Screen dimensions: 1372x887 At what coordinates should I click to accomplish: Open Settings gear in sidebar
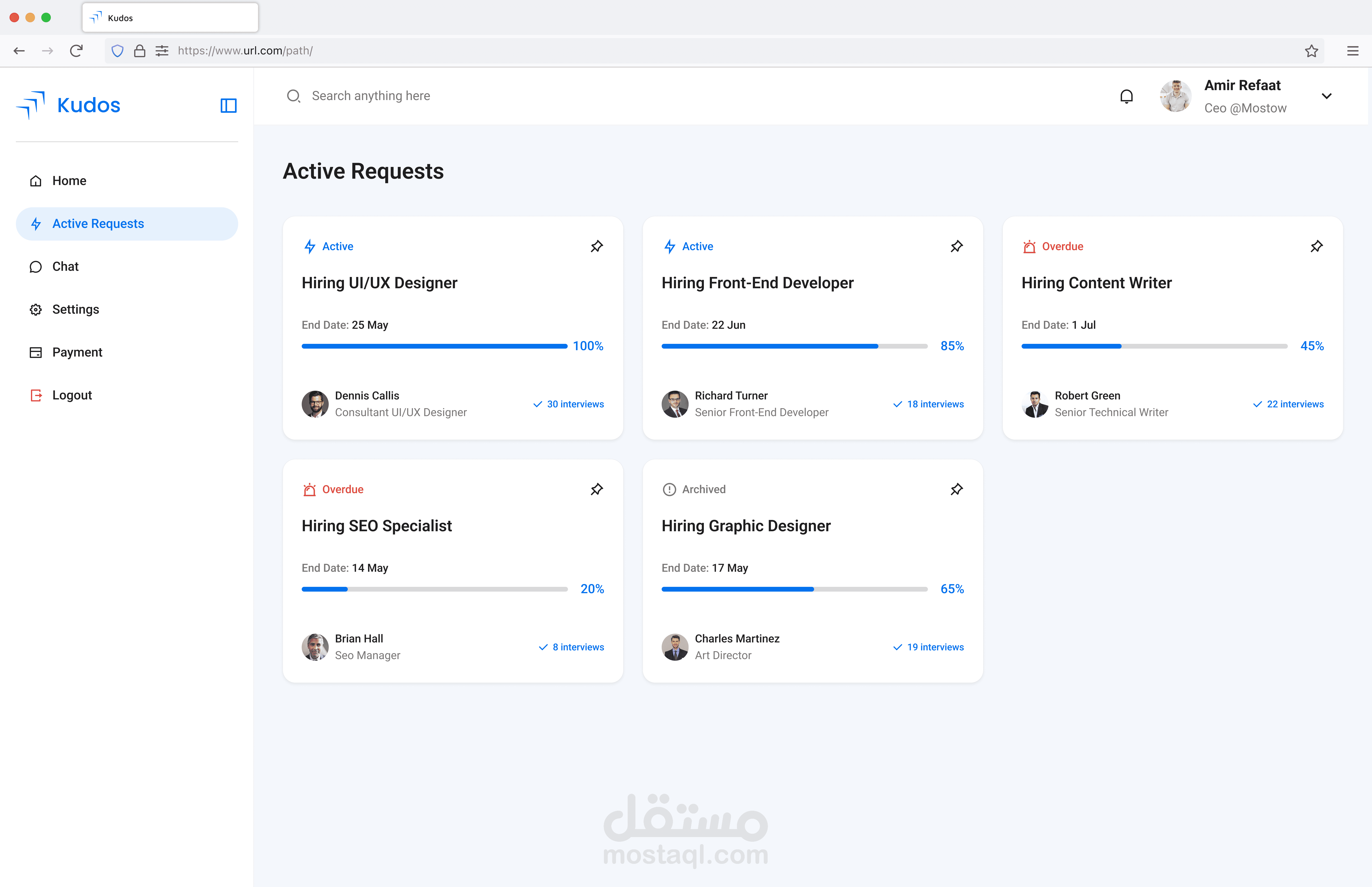[36, 310]
